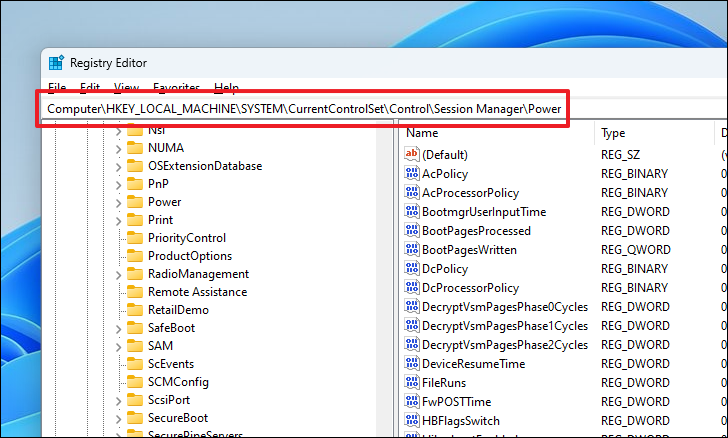Click the RadioManagement folder icon

coord(135,275)
